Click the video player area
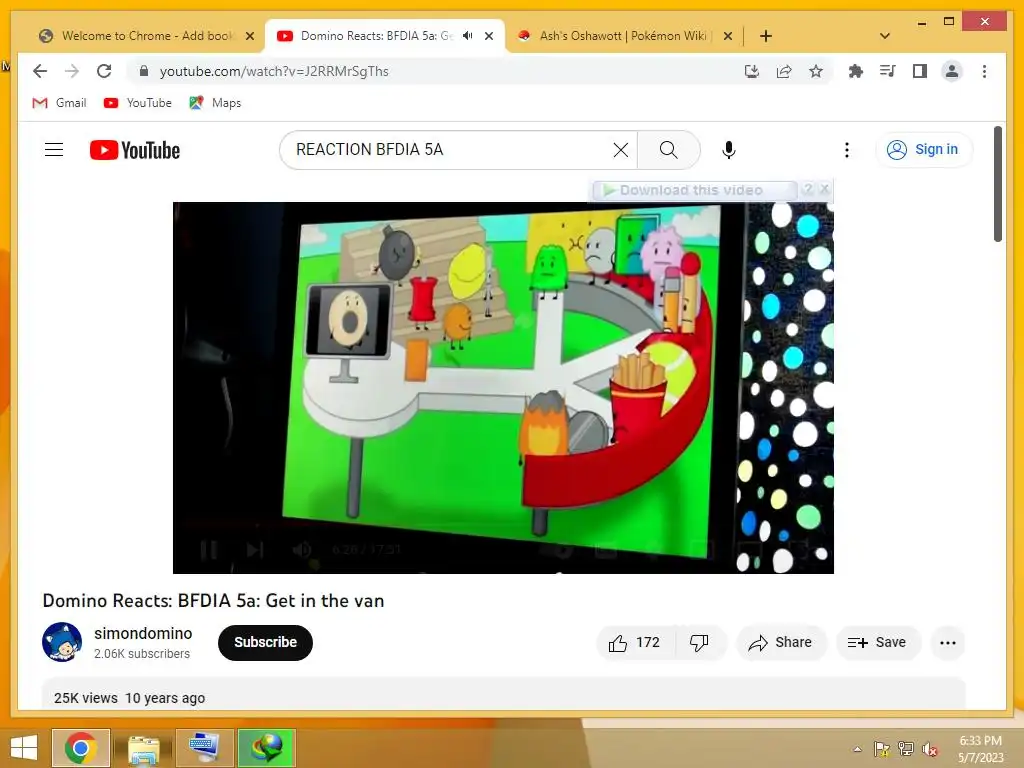Screen dimensions: 1024x768 point(503,387)
